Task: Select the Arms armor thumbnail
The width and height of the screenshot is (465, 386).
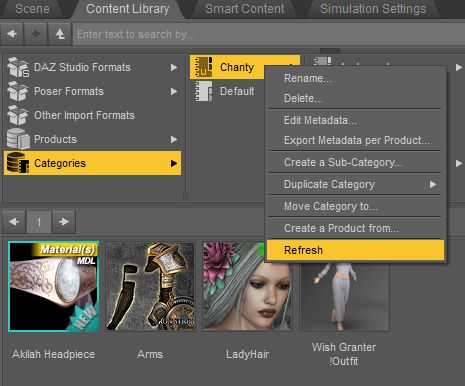Action: pos(150,286)
